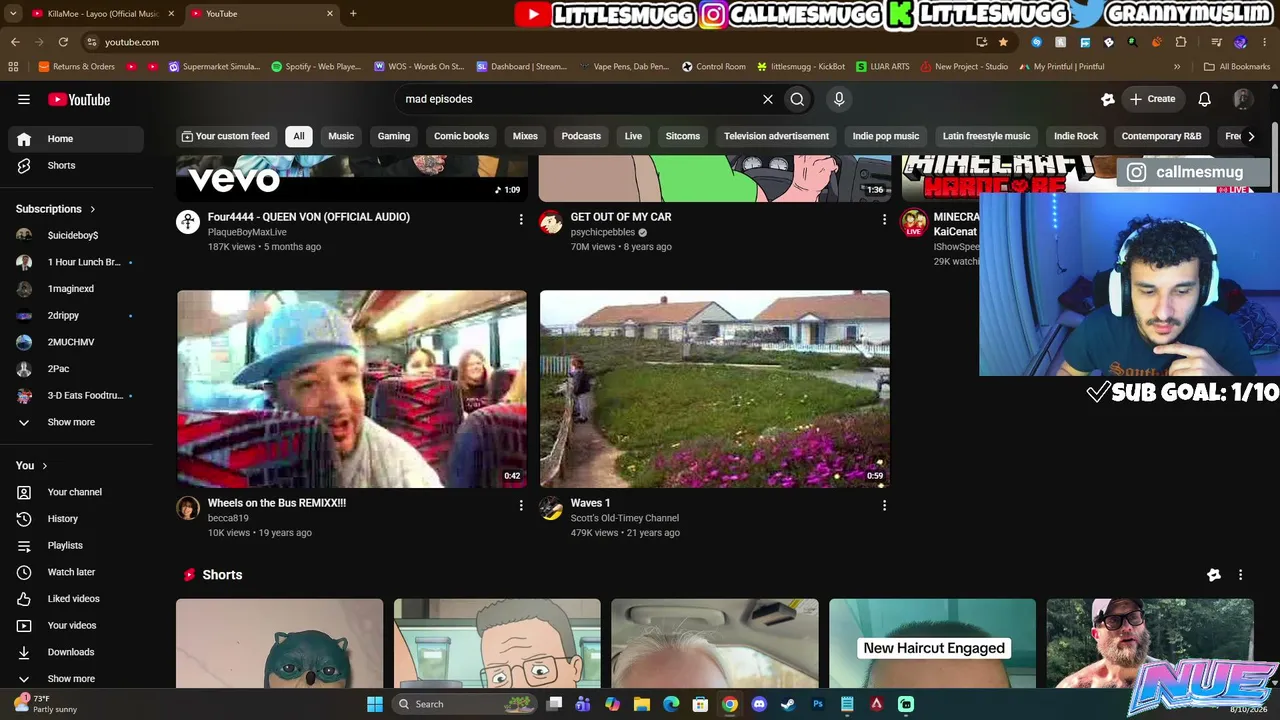This screenshot has width=1280, height=720.
Task: Click the PlaqueBoyMaxLive channel avatar
Action: tap(188, 222)
